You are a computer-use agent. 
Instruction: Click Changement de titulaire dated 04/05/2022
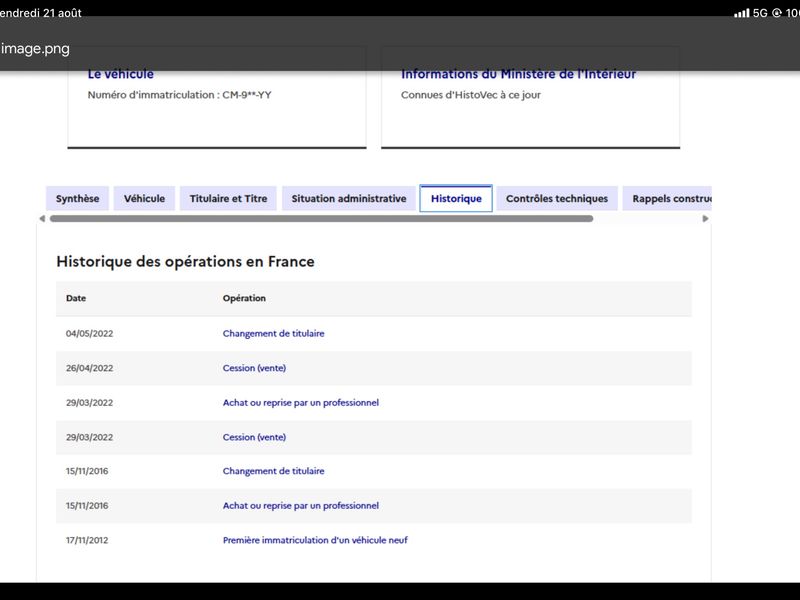273,334
